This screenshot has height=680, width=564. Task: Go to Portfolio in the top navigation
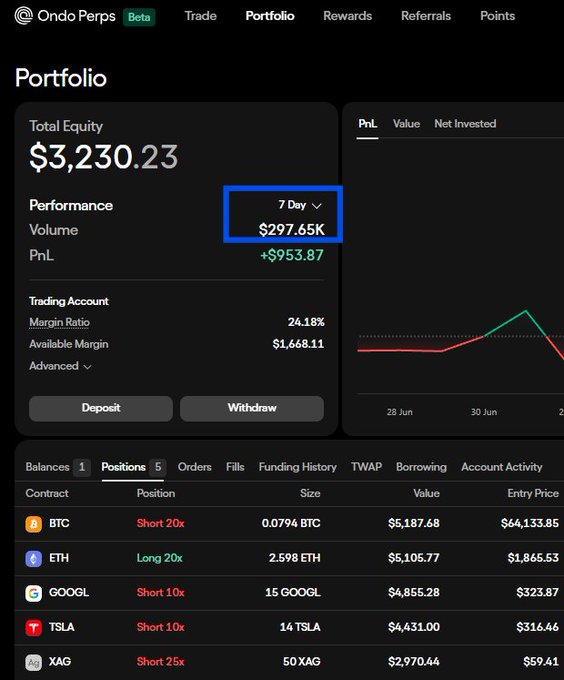(270, 16)
